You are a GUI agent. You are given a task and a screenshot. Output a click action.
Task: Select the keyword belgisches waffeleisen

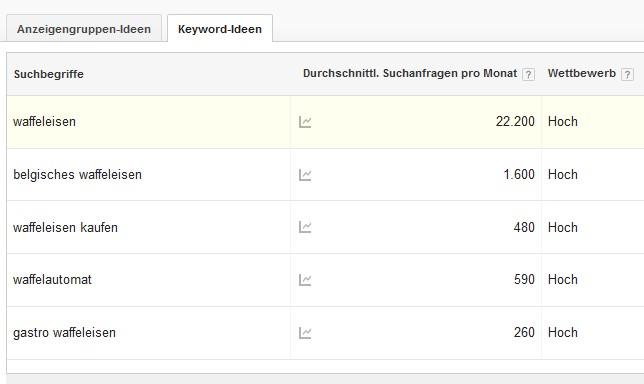tap(77, 175)
